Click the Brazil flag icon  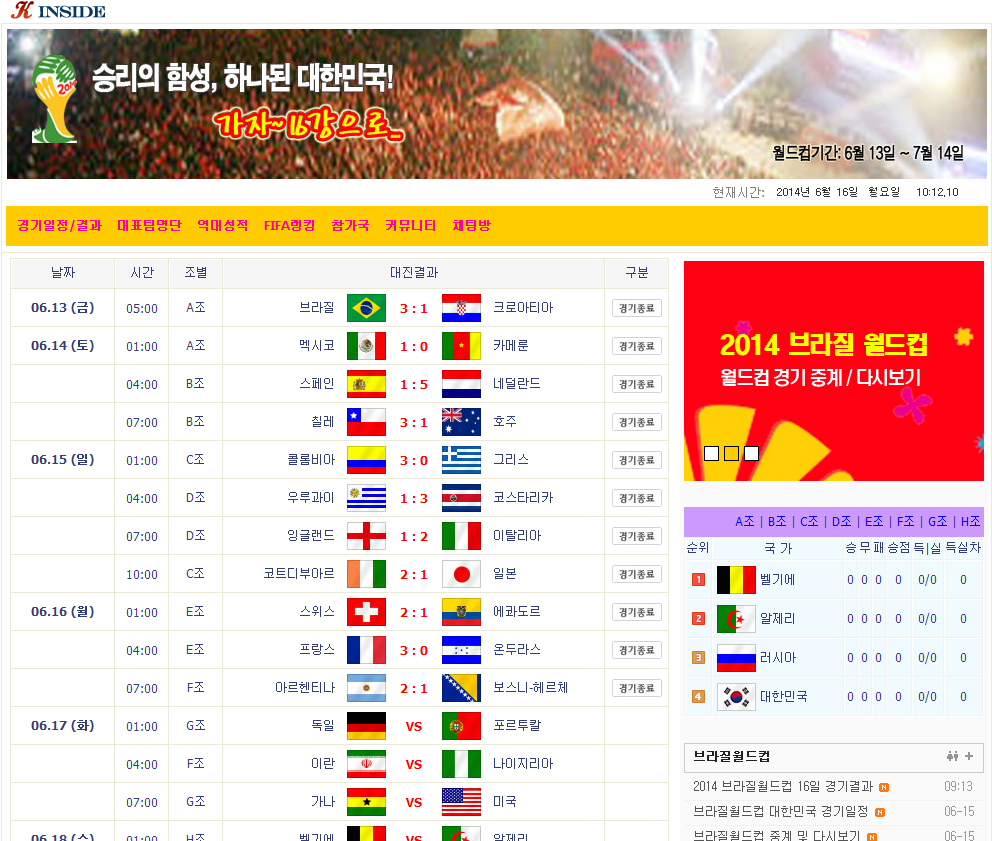[x=366, y=308]
